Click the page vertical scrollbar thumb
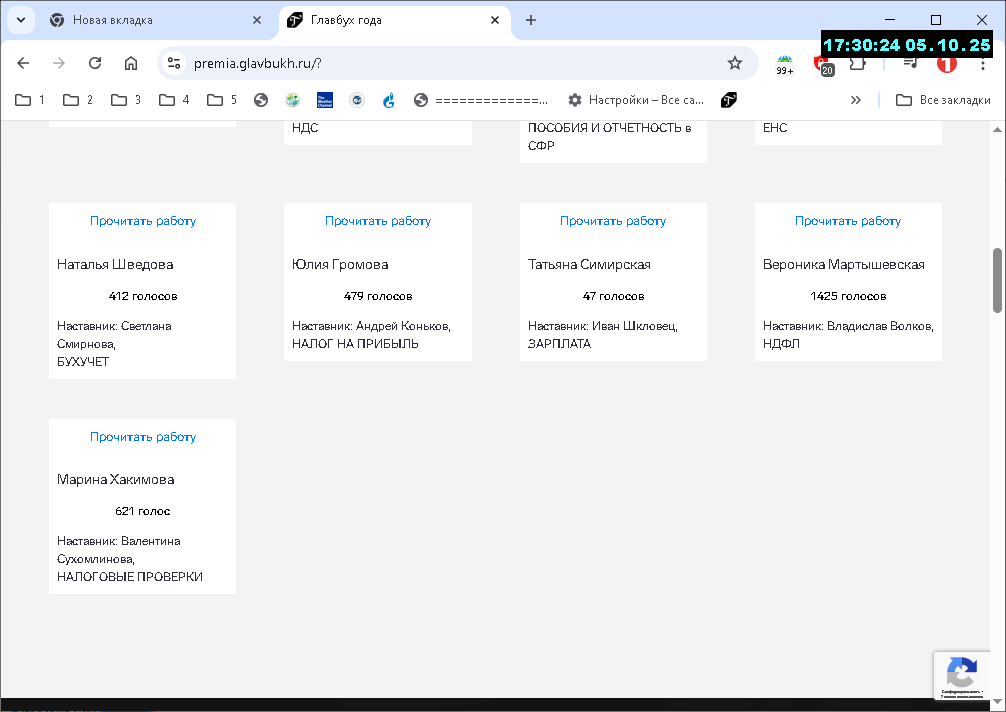The height and width of the screenshot is (712, 1006). (998, 280)
